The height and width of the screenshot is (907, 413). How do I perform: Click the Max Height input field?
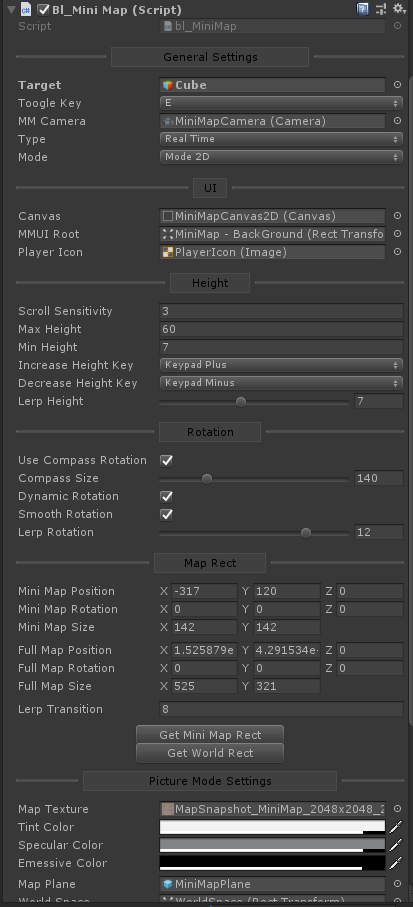[281, 329]
